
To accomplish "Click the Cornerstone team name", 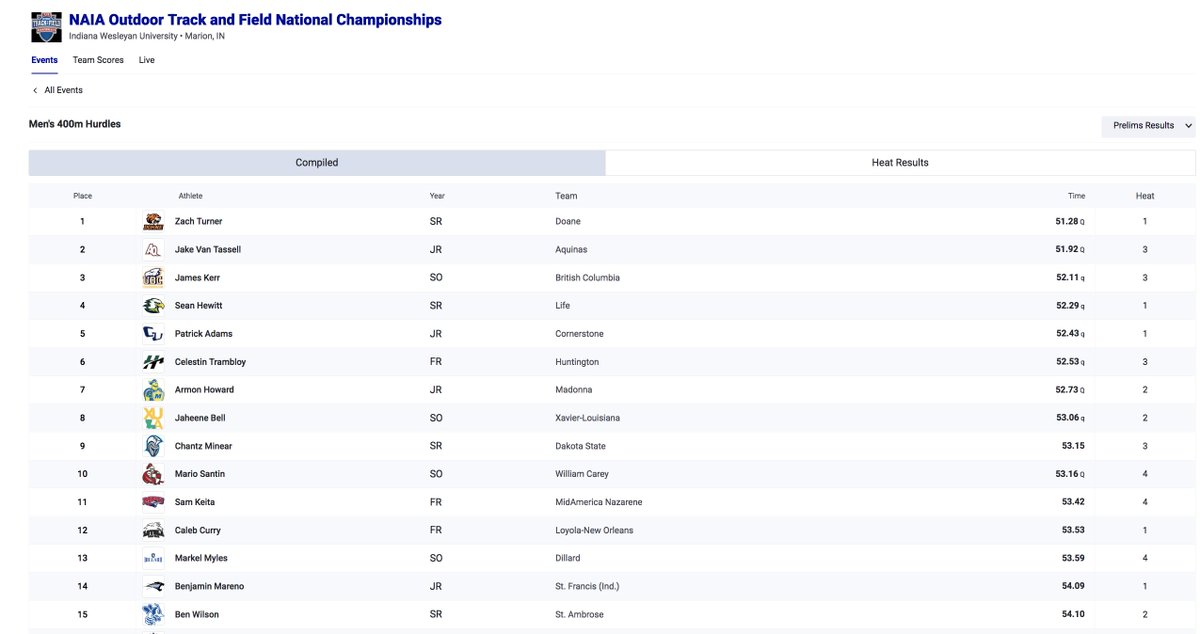I will [579, 334].
